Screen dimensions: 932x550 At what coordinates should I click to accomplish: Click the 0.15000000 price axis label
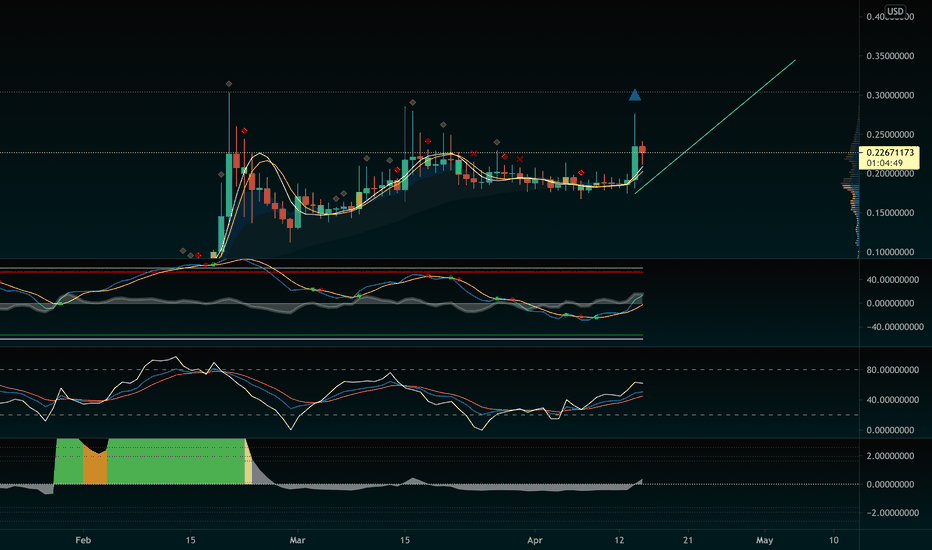click(x=890, y=213)
